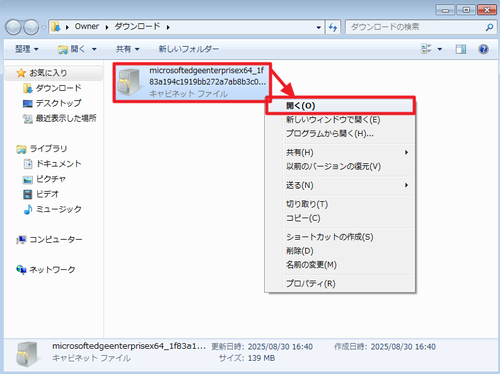Click the pictures icon for ピクチャ
The height and width of the screenshot is (374, 500).
click(28, 179)
